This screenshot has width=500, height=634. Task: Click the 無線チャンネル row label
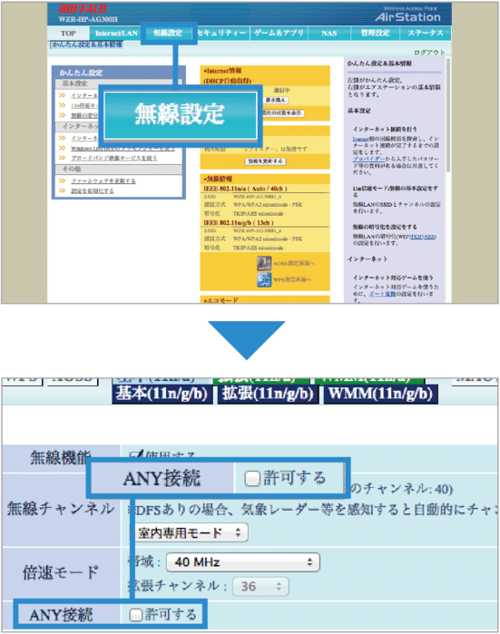pos(61,509)
